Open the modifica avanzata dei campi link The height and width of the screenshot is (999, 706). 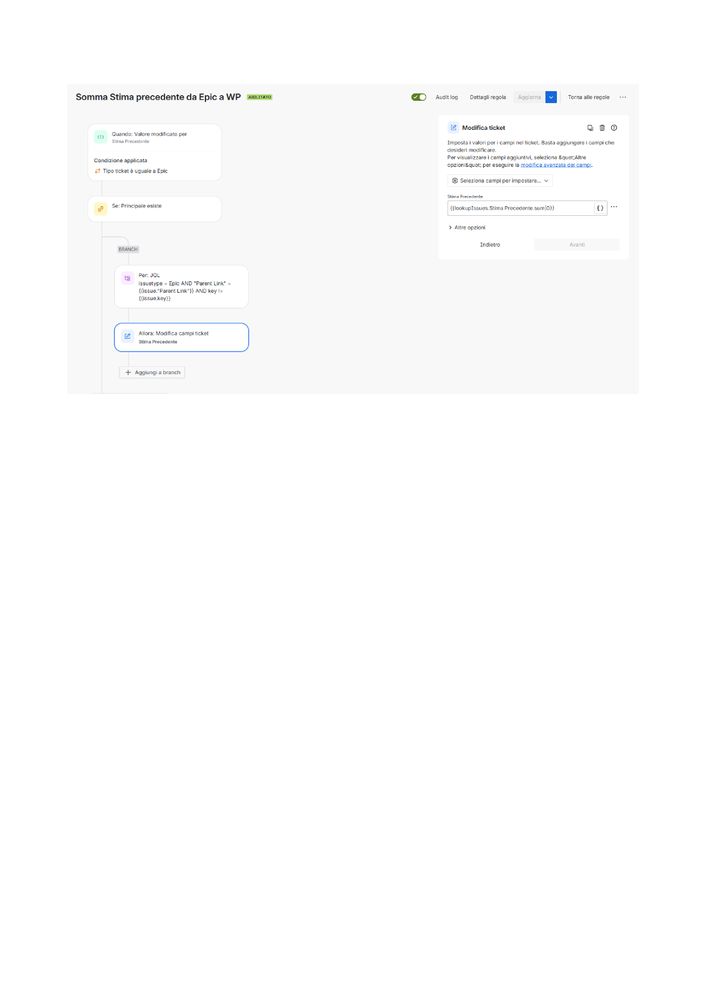(556, 165)
